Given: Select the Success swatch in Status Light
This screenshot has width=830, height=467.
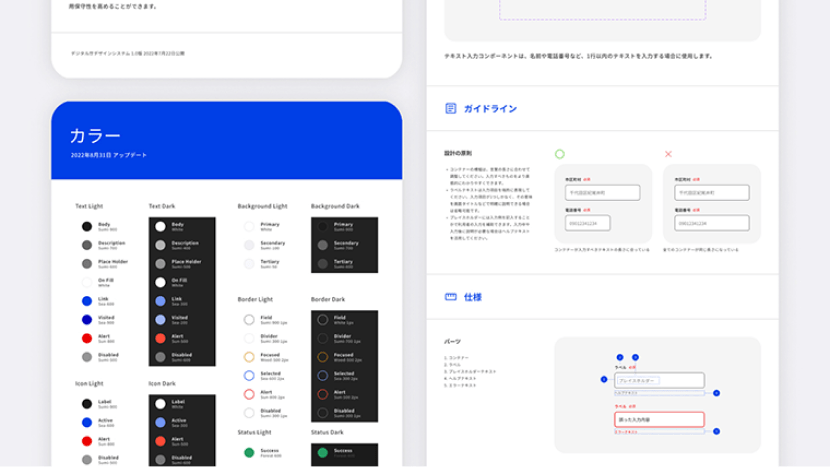Looking at the screenshot, I should [249, 453].
